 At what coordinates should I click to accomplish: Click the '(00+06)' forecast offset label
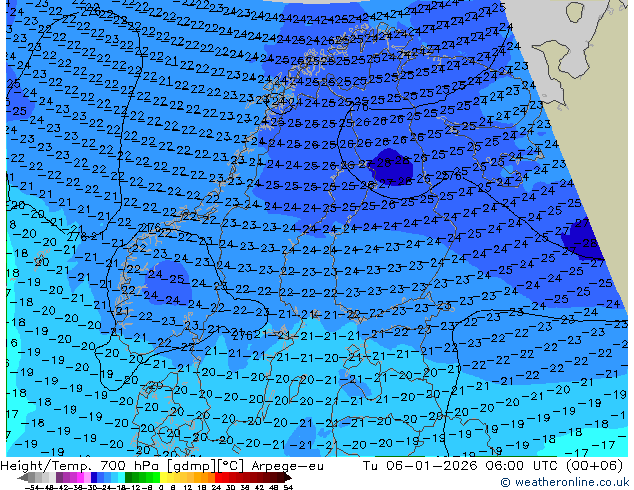pyautogui.click(x=594, y=466)
